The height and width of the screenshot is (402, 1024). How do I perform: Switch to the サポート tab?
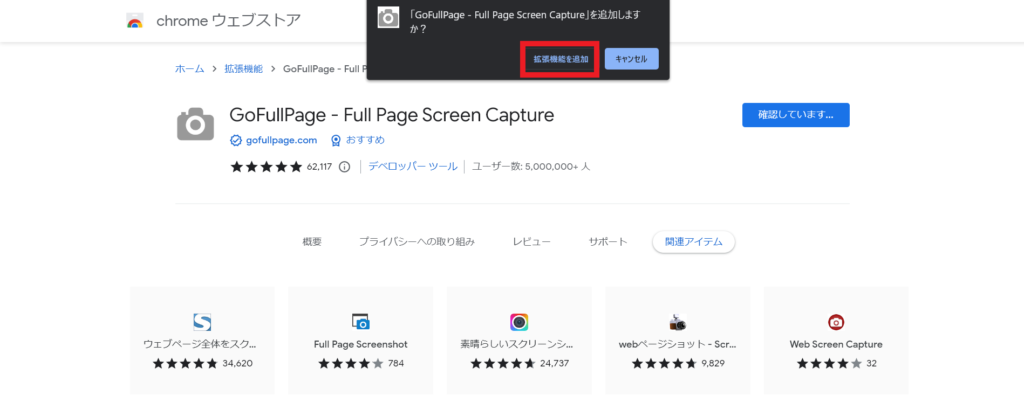(608, 242)
